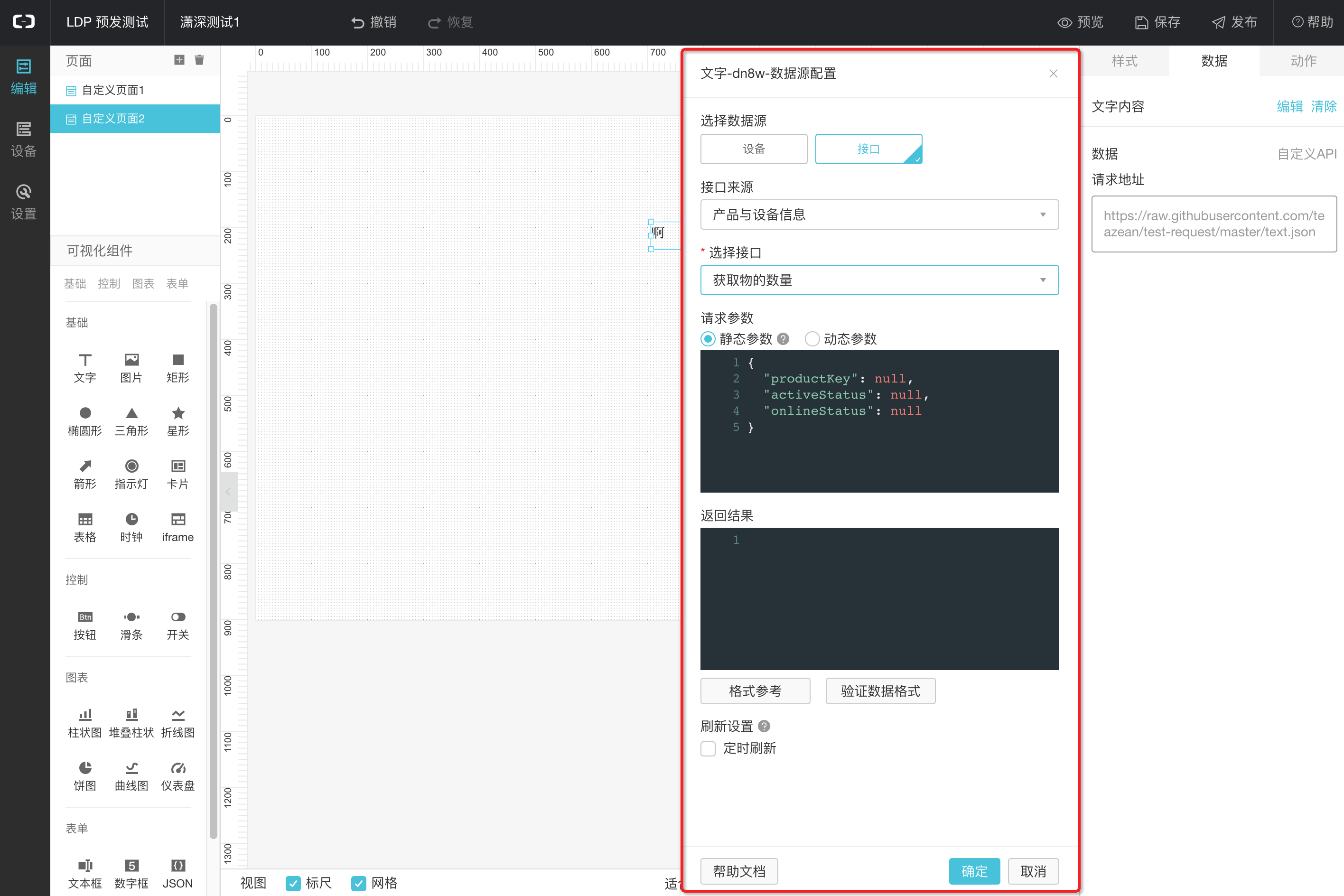Click the 静态参数 help question icon
The width and height of the screenshot is (1344, 896).
coord(784,339)
